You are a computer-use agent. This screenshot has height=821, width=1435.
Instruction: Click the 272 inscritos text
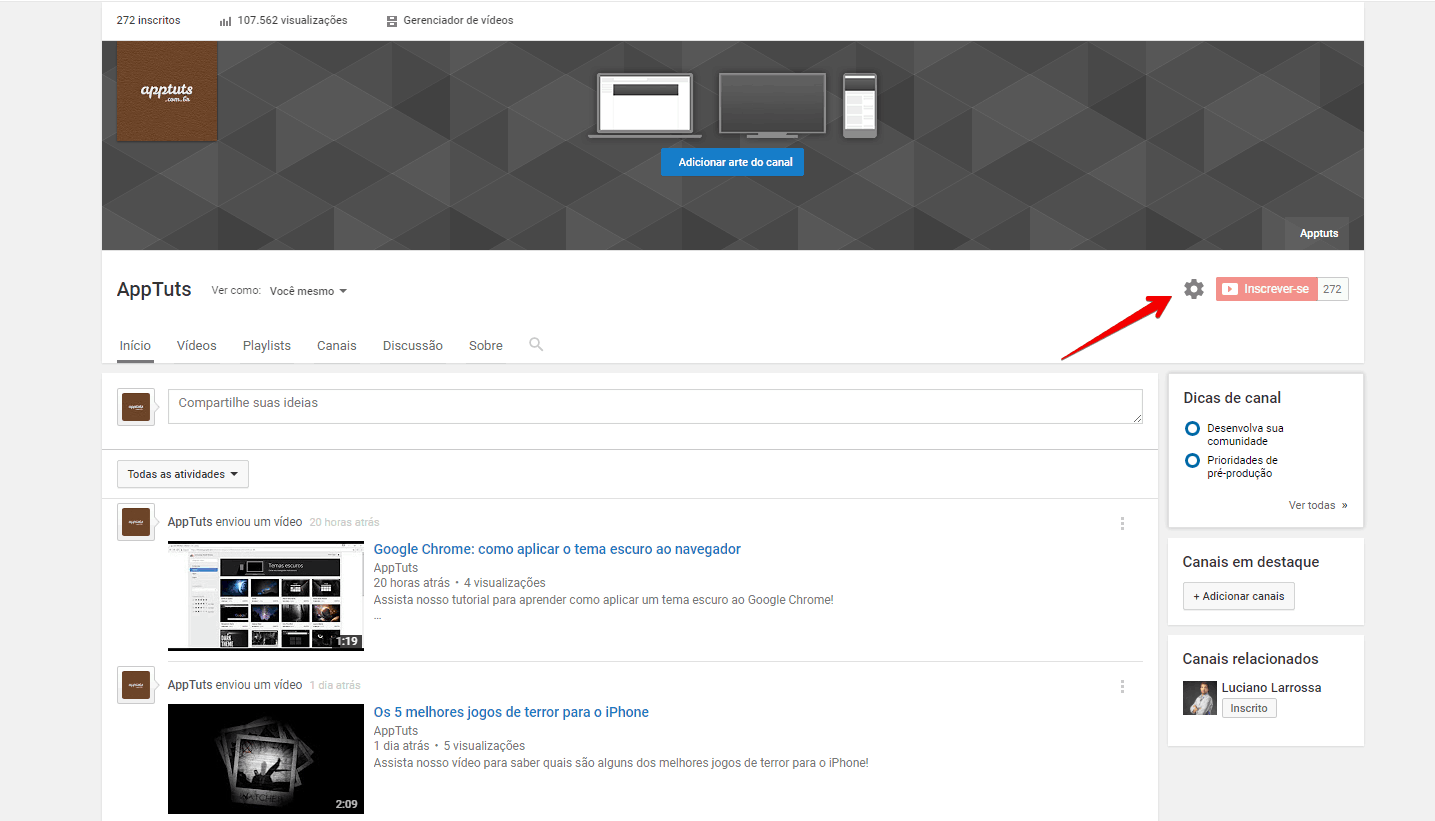pos(149,20)
